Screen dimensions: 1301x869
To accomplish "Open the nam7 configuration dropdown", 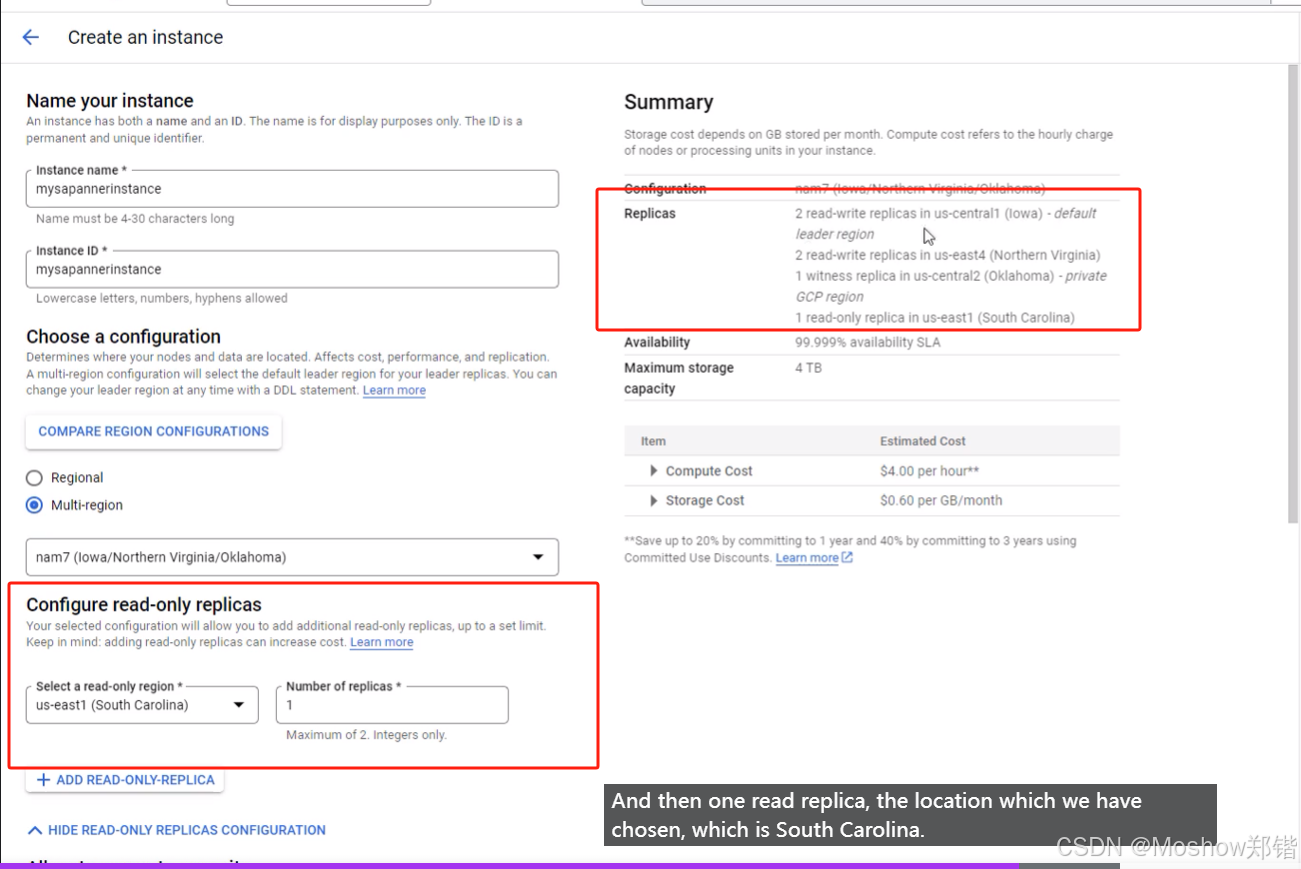I will point(292,557).
